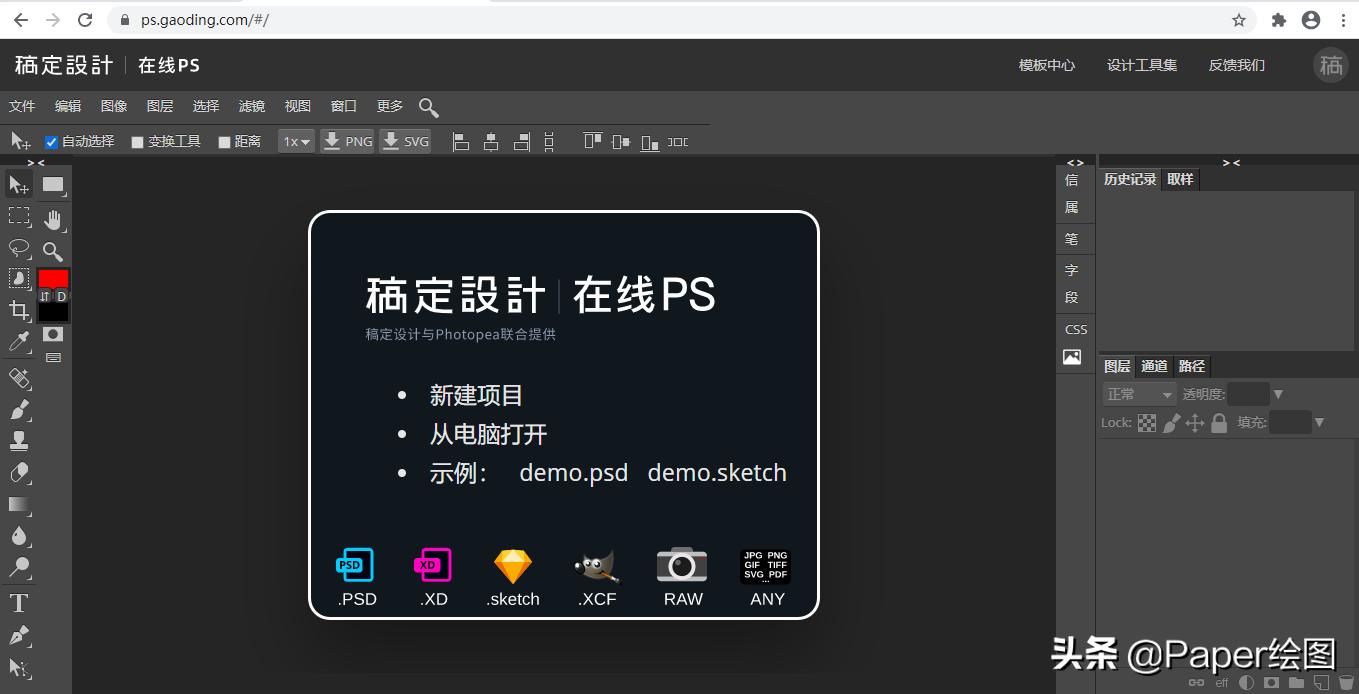
Task: Open the 滤镜 menu
Action: pyautogui.click(x=250, y=106)
